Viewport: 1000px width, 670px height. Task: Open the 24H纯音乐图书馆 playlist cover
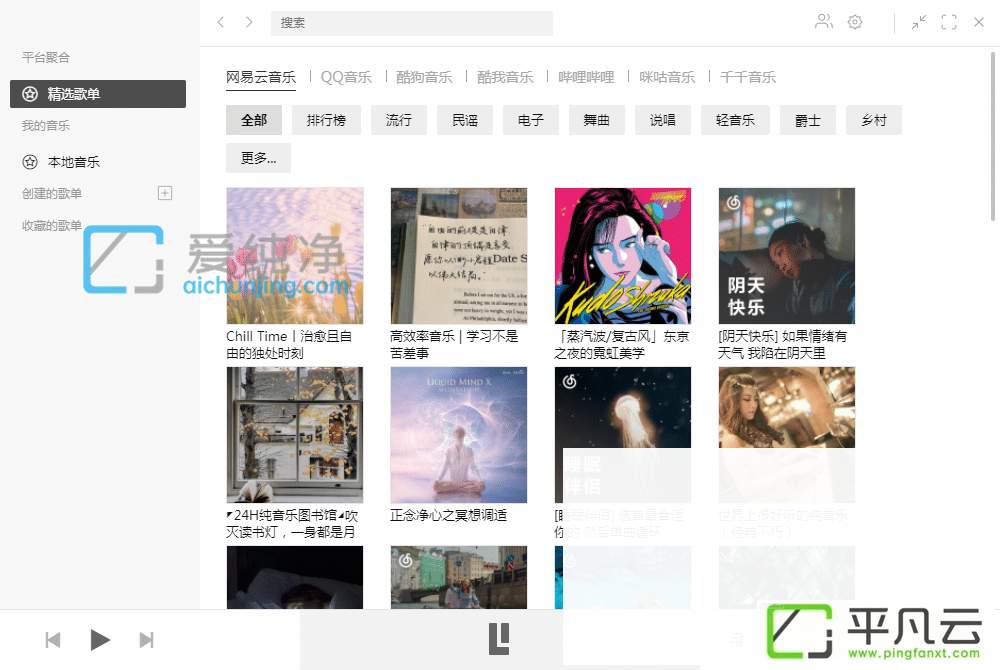click(295, 435)
